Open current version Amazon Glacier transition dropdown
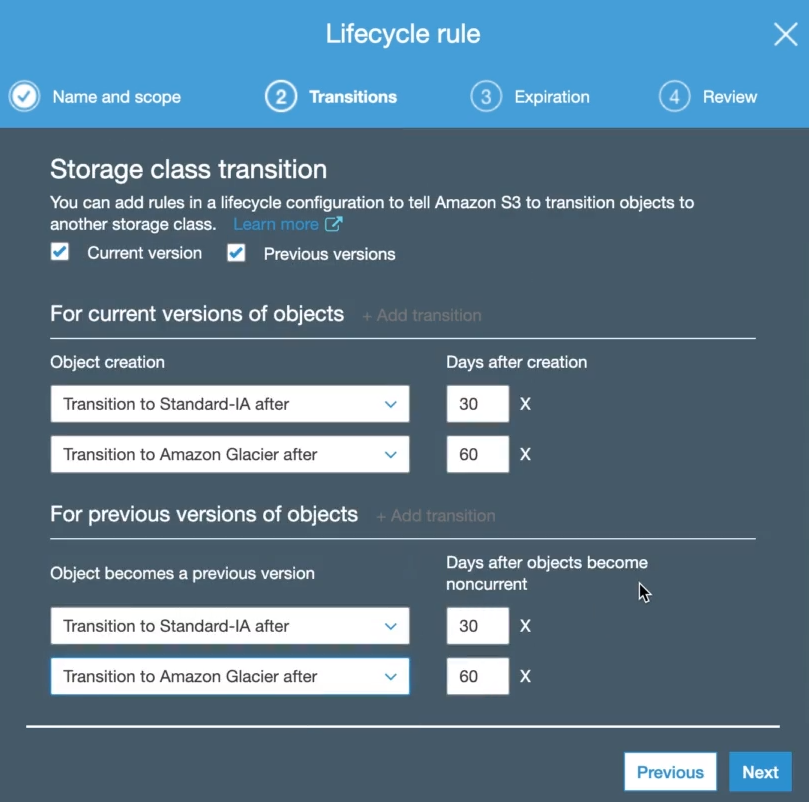The image size is (809, 802). pos(230,454)
